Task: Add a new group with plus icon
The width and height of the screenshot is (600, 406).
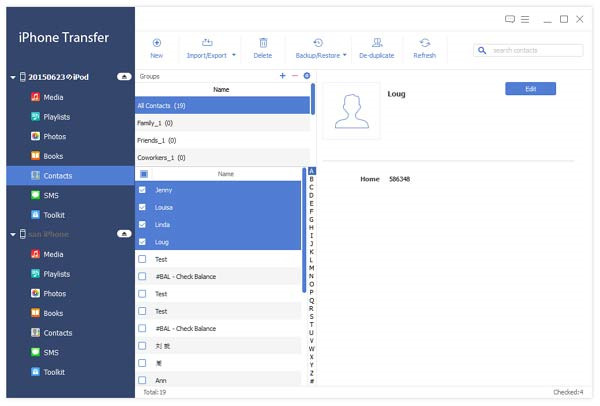Action: (282, 76)
